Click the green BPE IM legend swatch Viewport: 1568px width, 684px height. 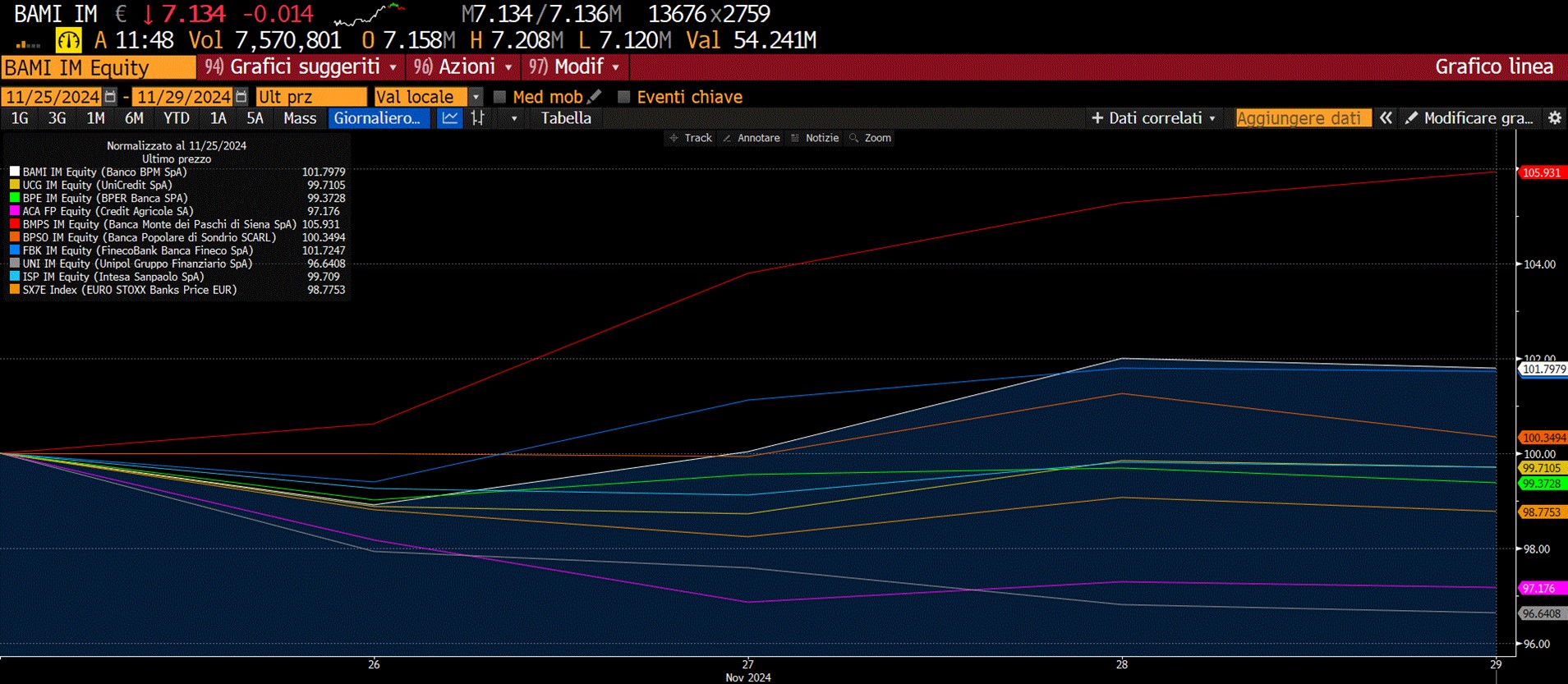pos(15,198)
